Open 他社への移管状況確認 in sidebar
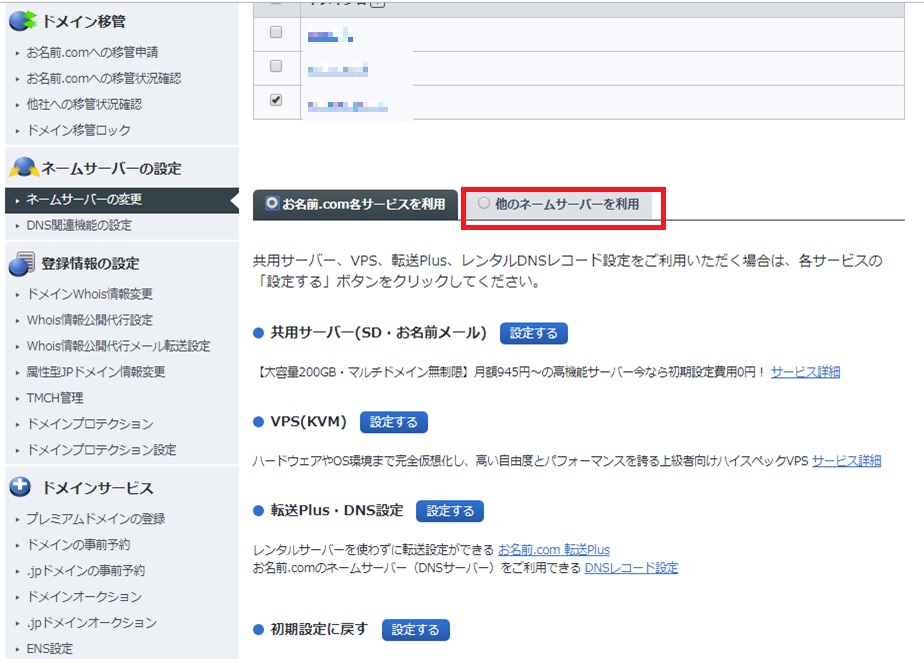 coord(84,104)
